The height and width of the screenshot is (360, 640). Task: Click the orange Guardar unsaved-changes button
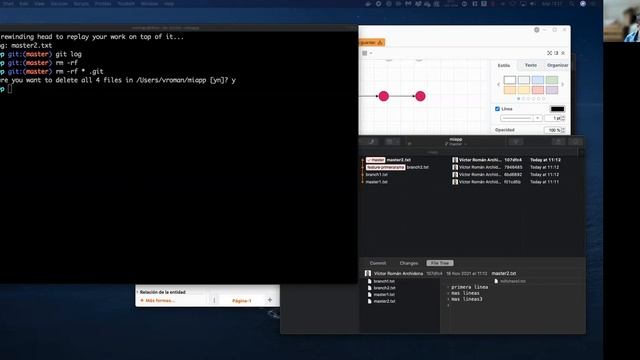pos(371,42)
